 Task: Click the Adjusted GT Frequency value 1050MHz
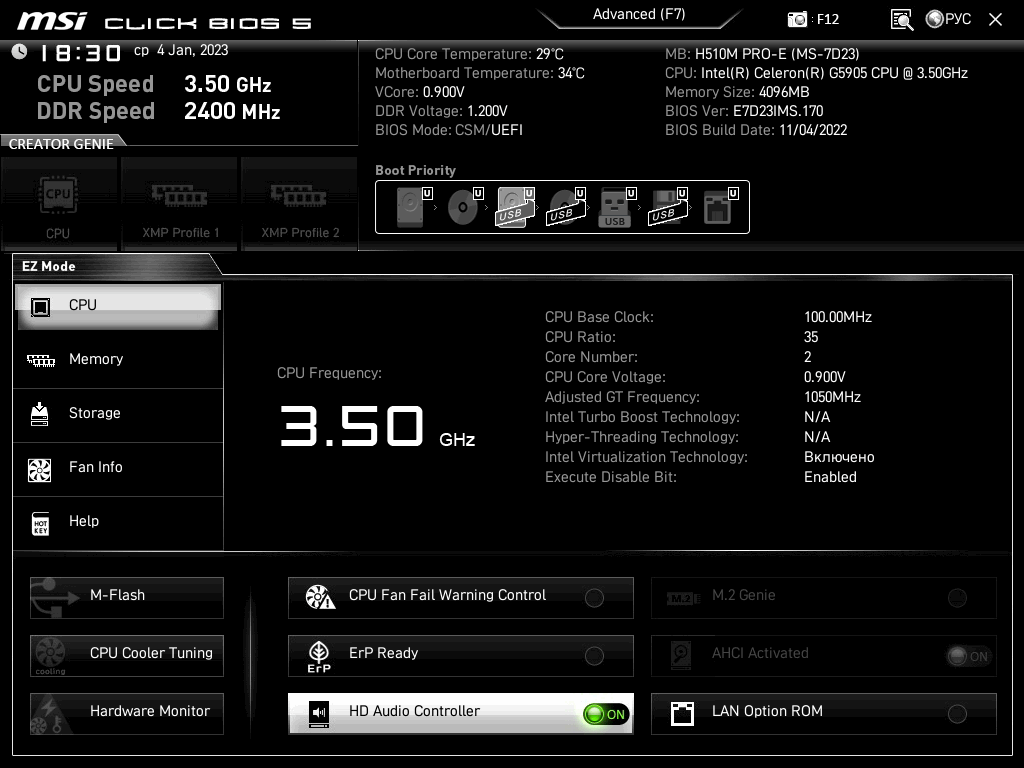[832, 397]
